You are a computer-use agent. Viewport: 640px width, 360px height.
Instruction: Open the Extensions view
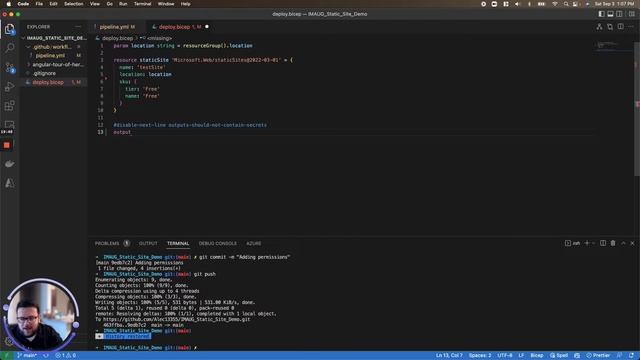pyautogui.click(x=9, y=106)
